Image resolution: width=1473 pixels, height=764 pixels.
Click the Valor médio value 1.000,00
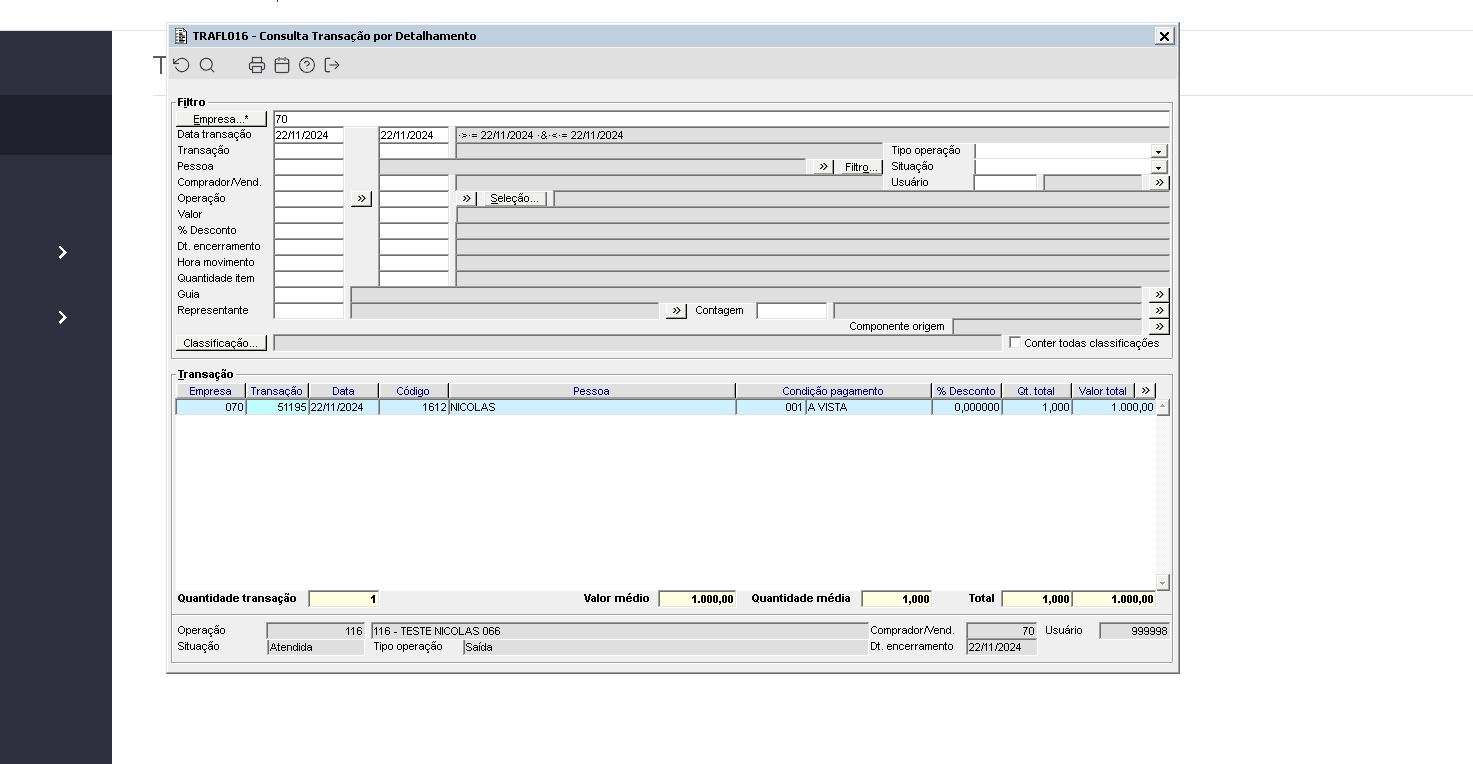698,599
